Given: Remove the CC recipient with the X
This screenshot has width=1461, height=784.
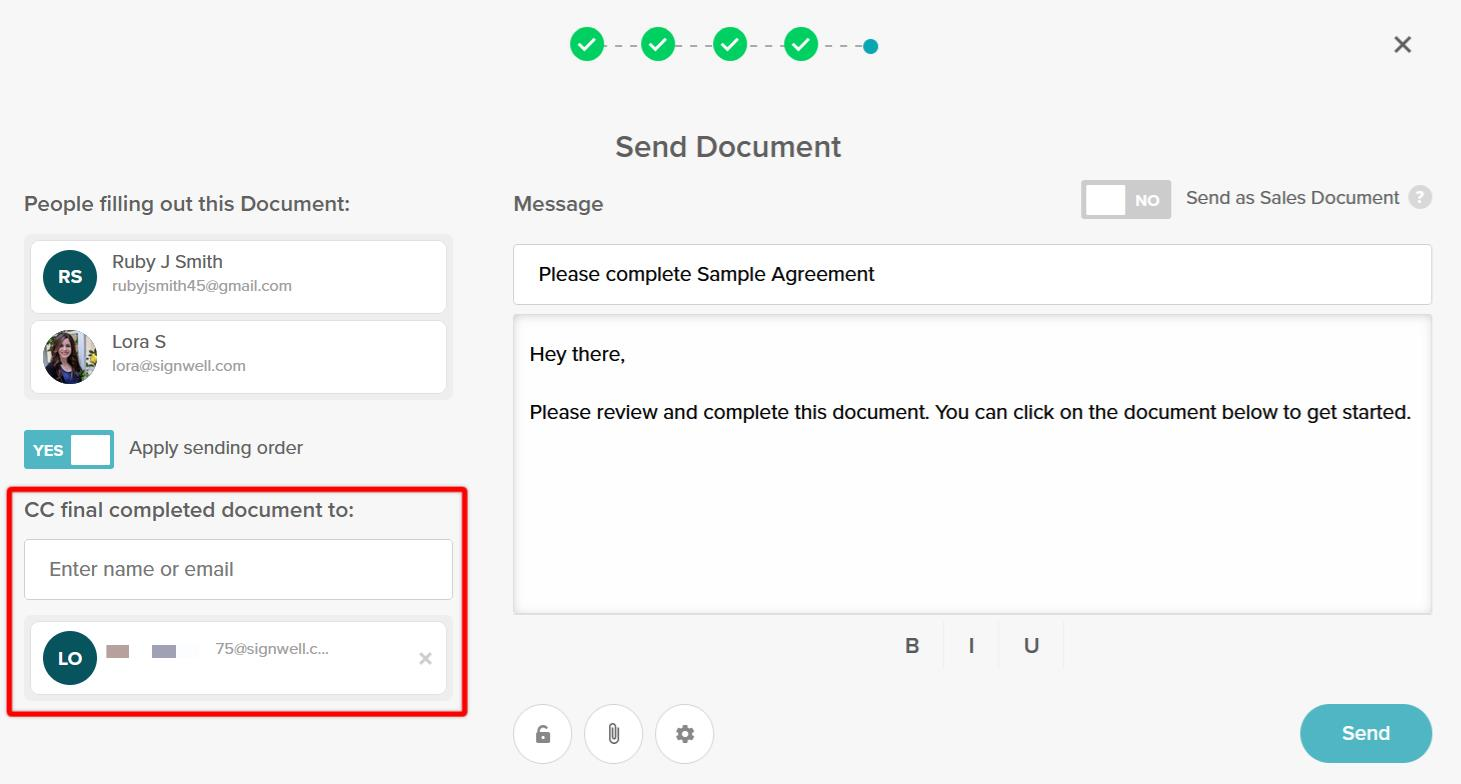Looking at the screenshot, I should click(x=425, y=658).
